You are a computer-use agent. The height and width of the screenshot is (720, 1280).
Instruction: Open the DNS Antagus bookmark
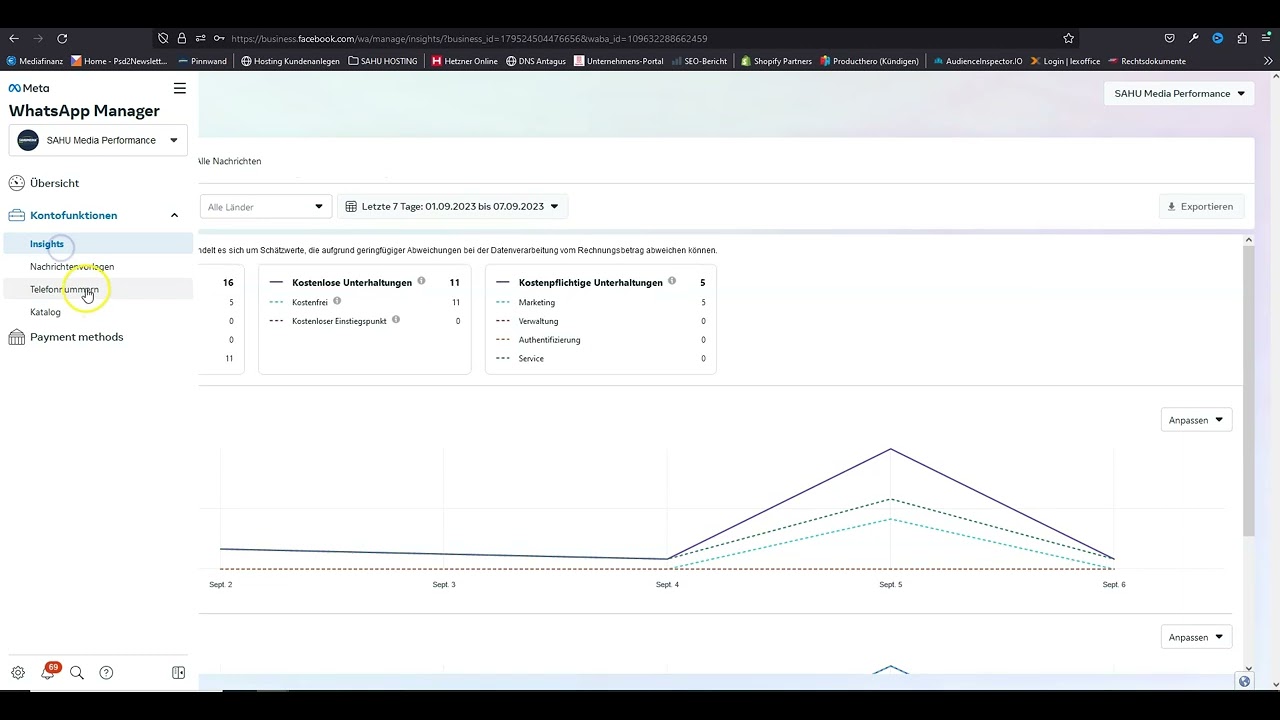[536, 61]
